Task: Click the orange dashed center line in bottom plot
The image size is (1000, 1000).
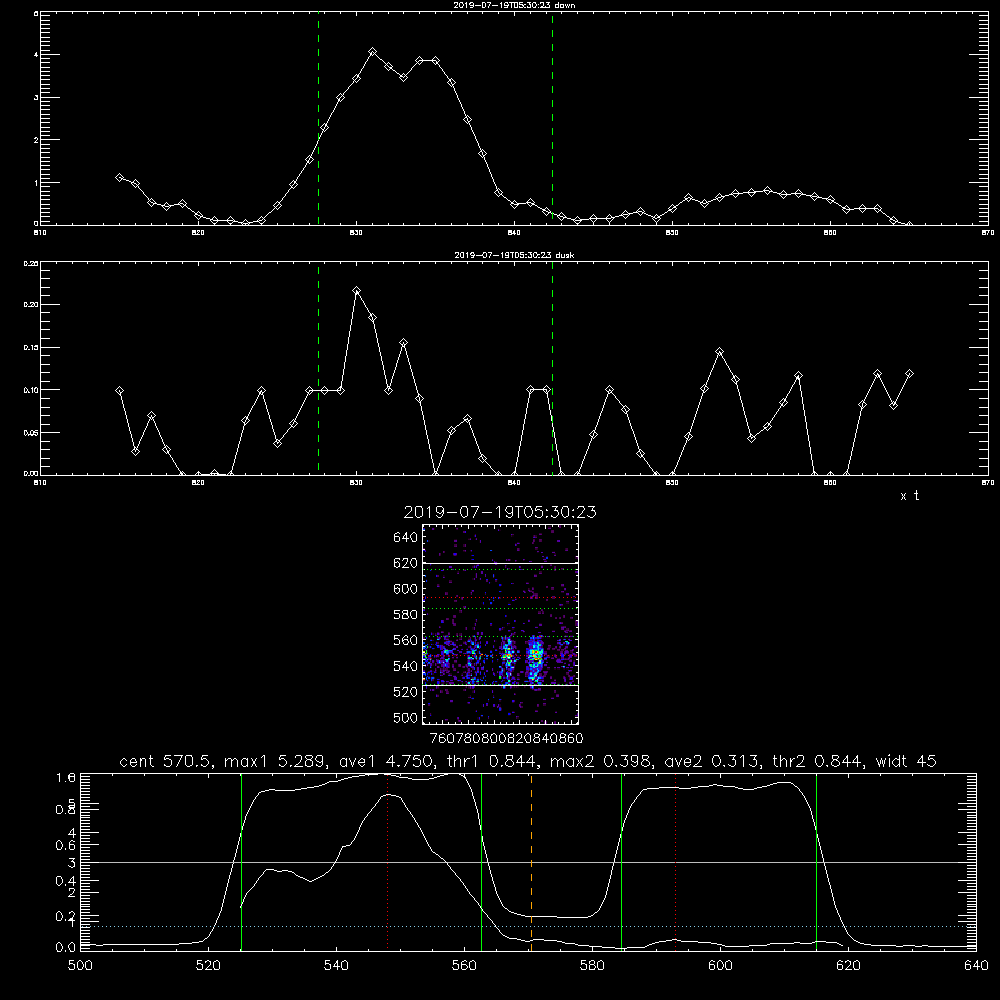Action: coord(531,862)
